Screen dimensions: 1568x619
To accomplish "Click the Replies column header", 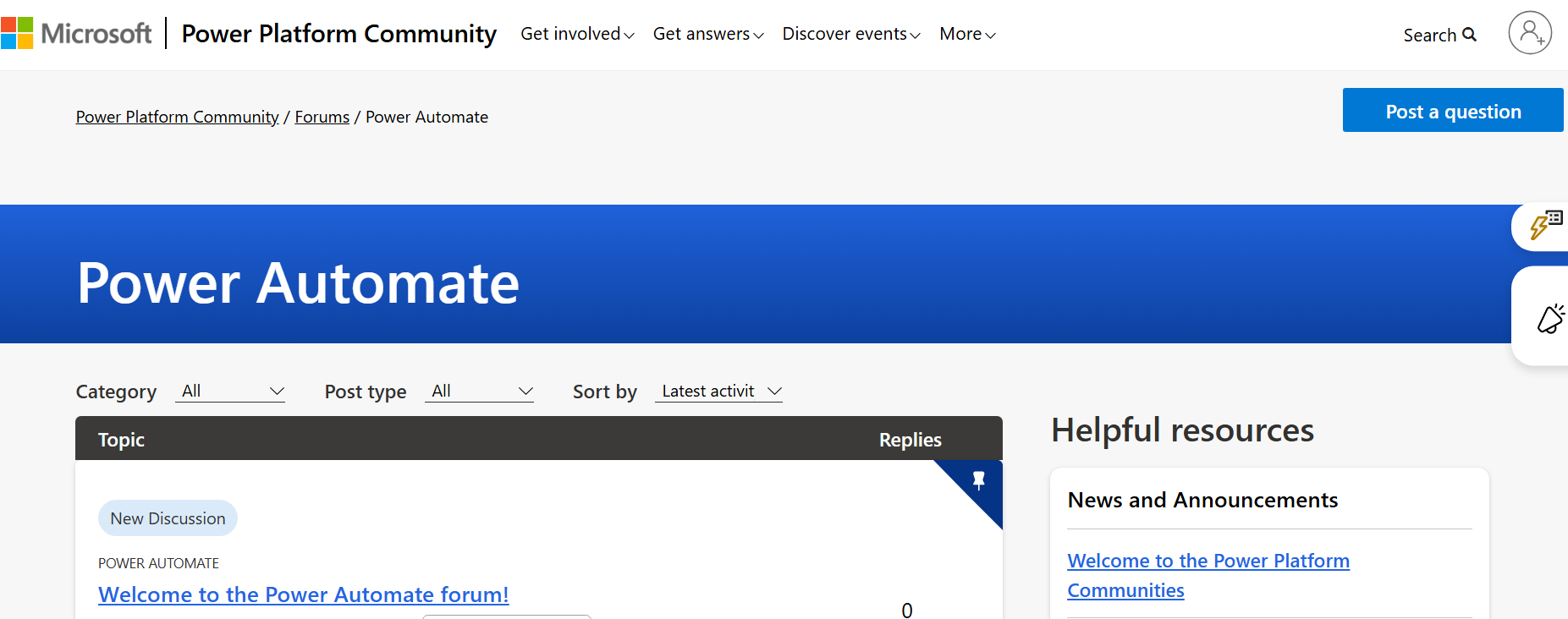I will click(x=910, y=440).
